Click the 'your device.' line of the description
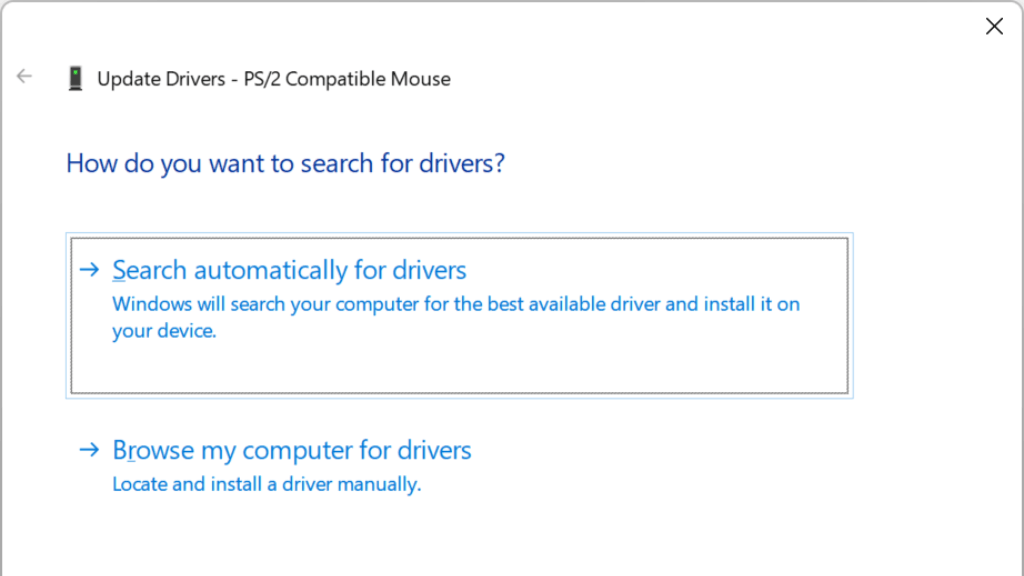Image resolution: width=1024 pixels, height=576 pixels. [164, 331]
